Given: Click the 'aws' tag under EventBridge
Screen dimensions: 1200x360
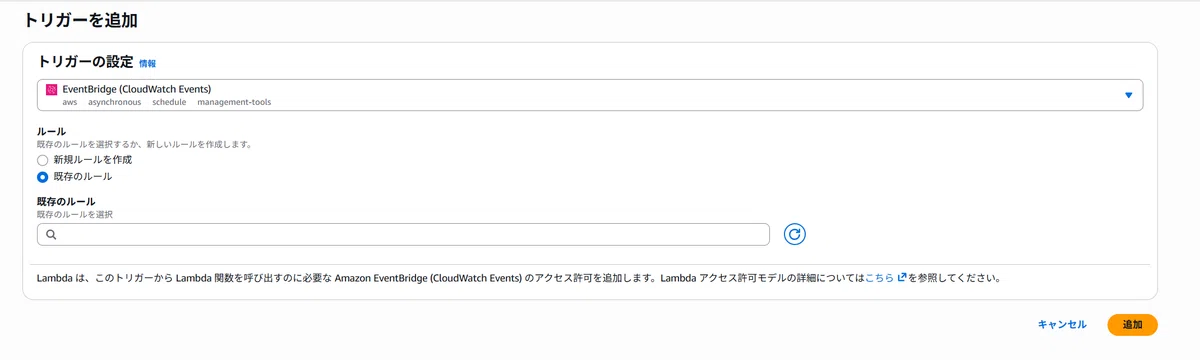Looking at the screenshot, I should click(x=69, y=102).
